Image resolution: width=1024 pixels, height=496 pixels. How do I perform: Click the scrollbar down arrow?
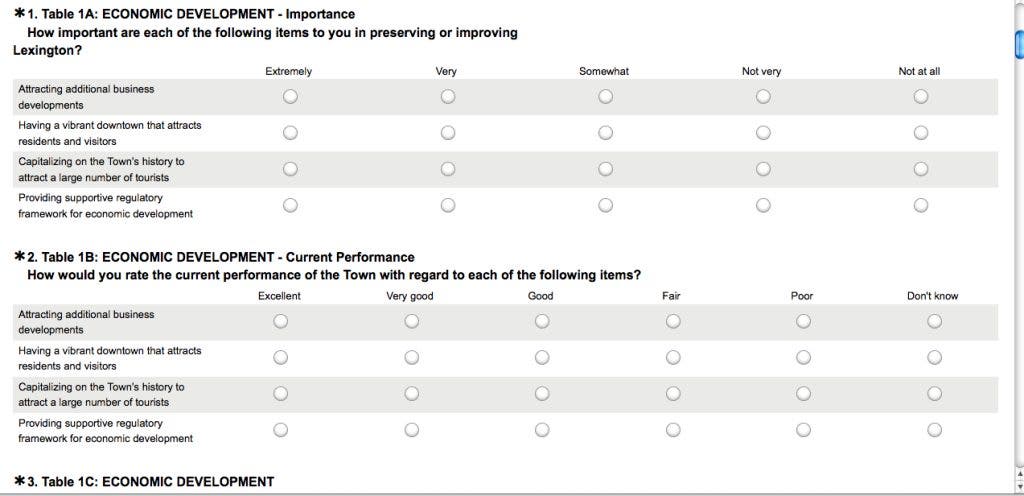[1018, 485]
